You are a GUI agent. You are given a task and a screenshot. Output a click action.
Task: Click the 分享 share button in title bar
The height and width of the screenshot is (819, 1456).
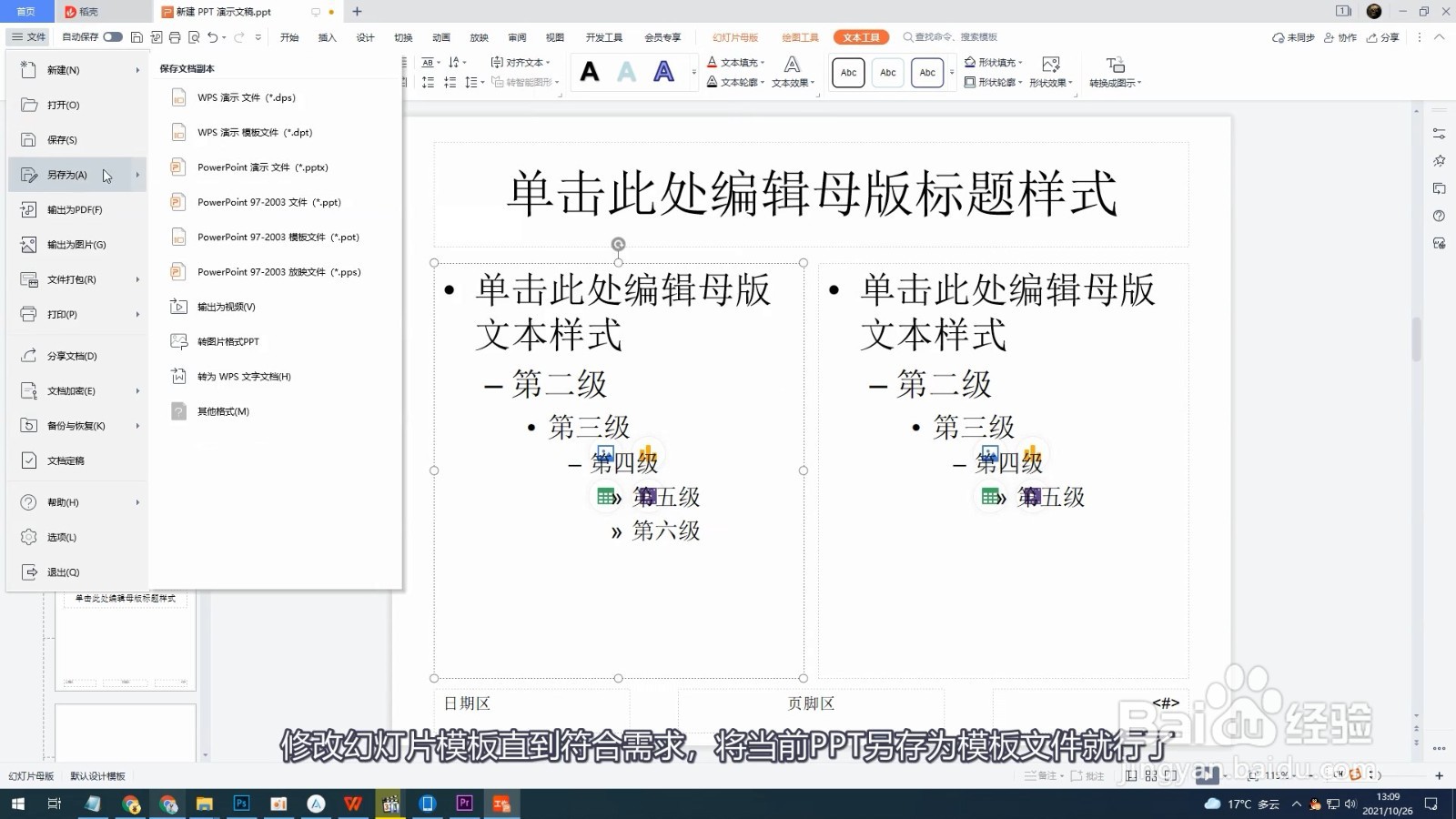(x=1383, y=37)
